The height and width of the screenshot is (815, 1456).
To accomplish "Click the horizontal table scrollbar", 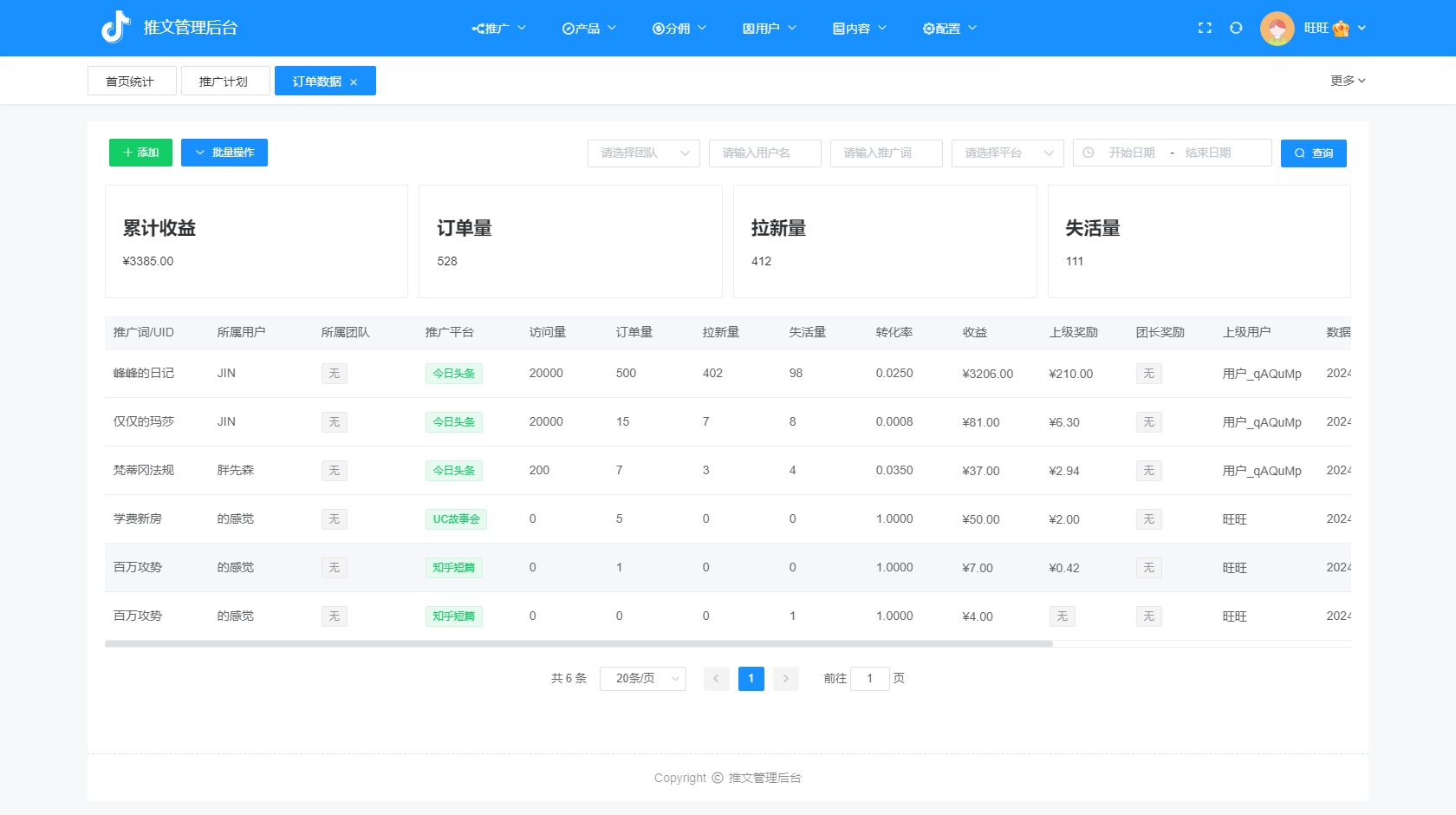I will [579, 644].
